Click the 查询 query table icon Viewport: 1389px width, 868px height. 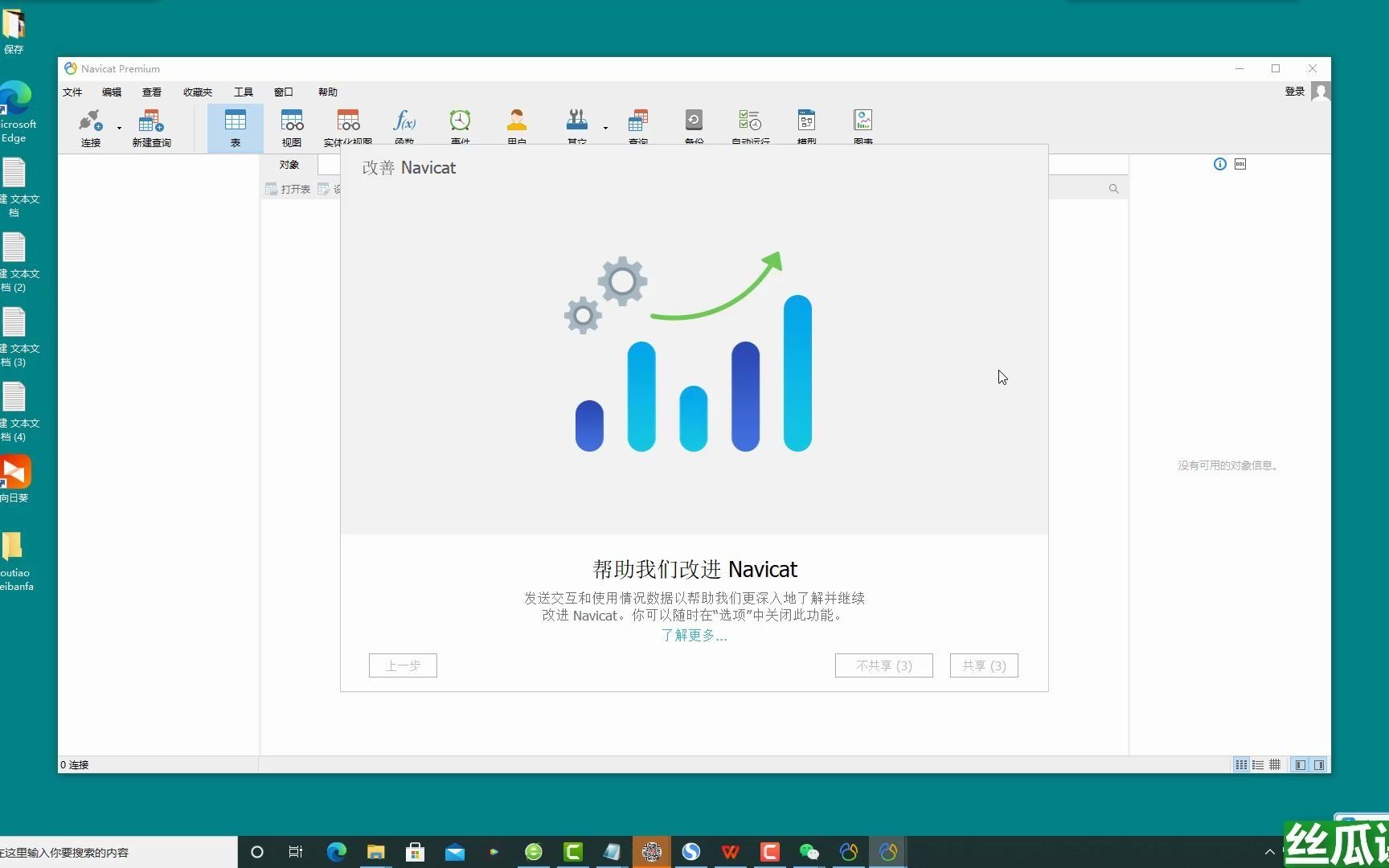[638, 121]
